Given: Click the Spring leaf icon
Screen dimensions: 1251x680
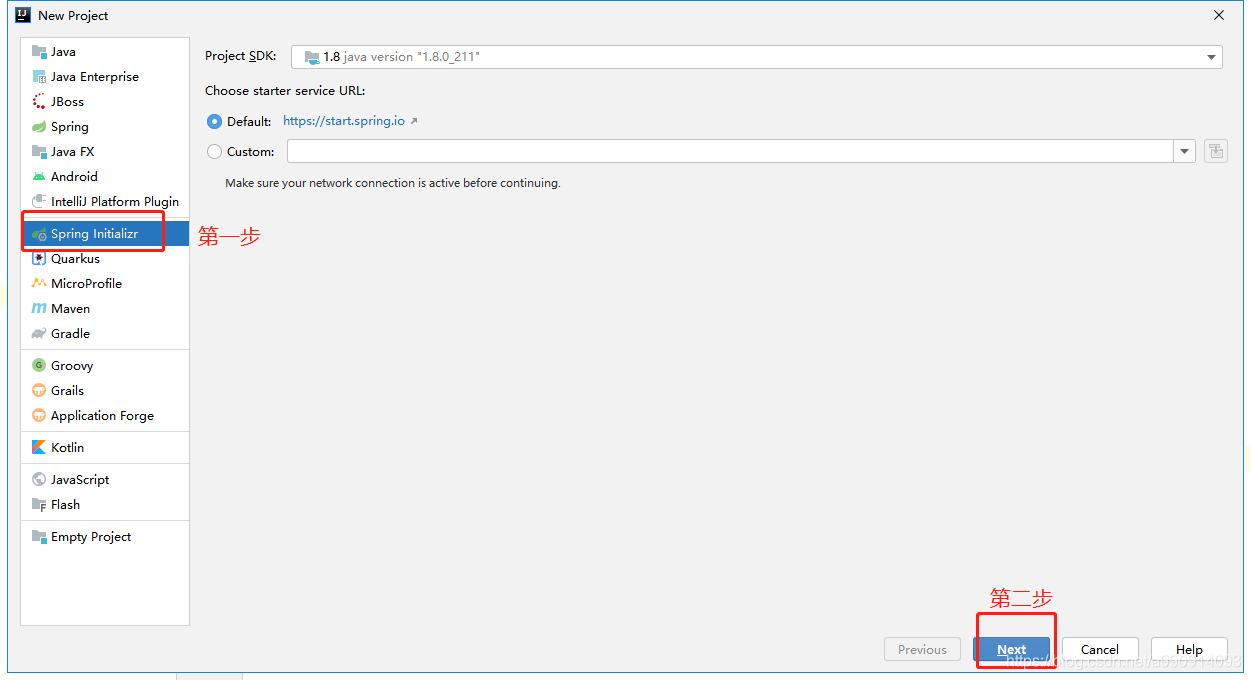Looking at the screenshot, I should pos(39,127).
